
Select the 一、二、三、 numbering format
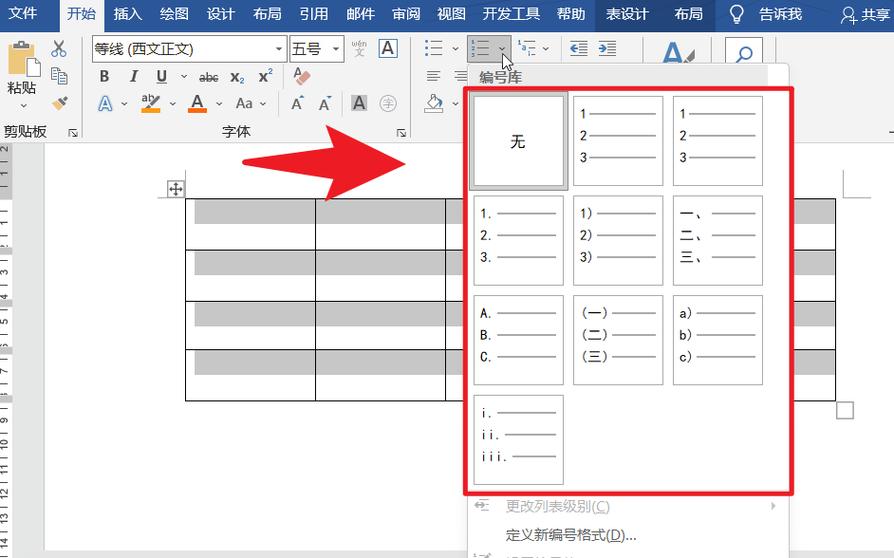(718, 241)
